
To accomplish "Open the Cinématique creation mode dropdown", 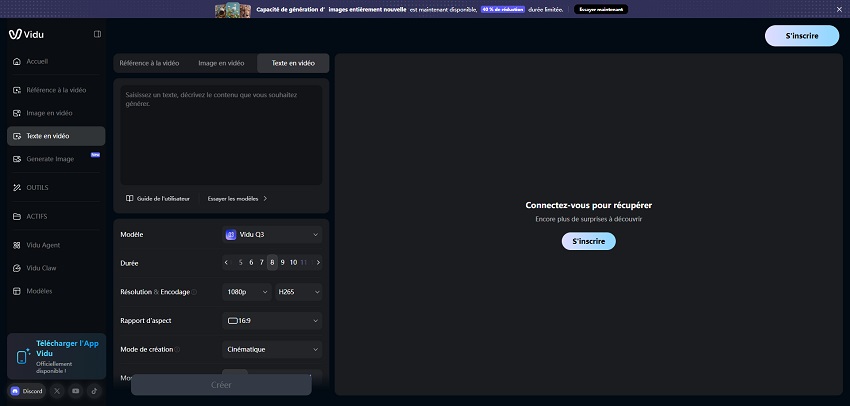I will coord(272,350).
